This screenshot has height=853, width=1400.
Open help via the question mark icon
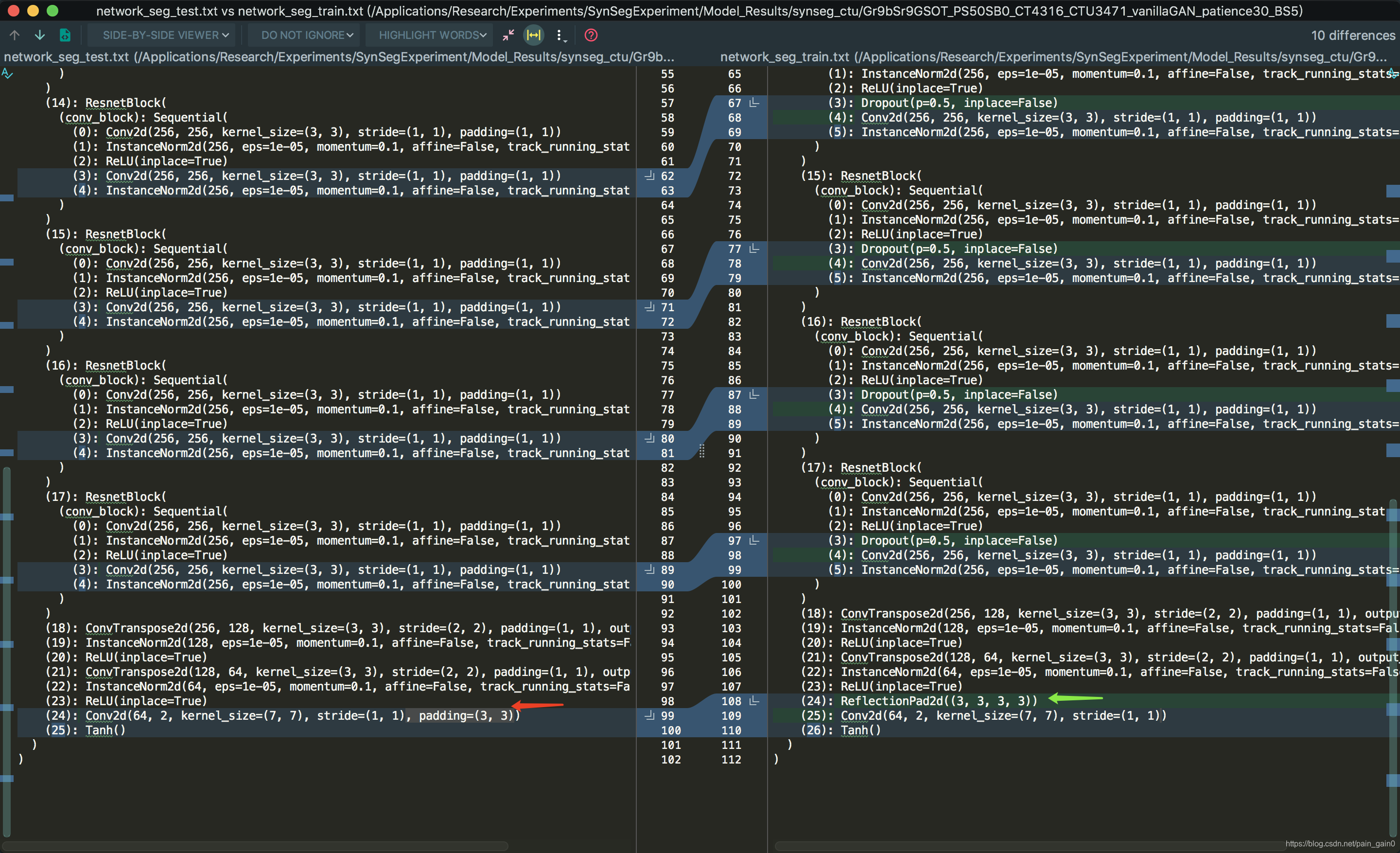(591, 35)
